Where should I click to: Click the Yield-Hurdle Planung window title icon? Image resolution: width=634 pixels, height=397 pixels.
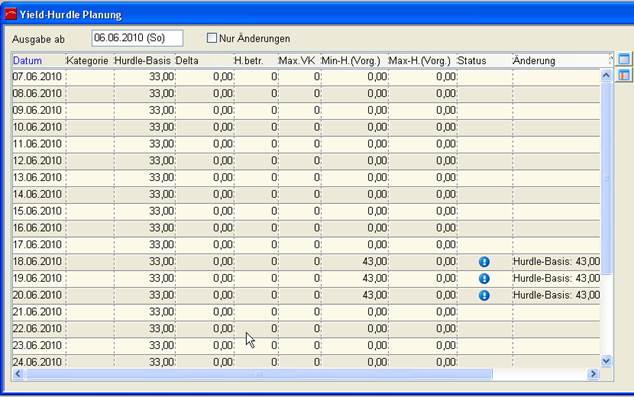(x=10, y=14)
